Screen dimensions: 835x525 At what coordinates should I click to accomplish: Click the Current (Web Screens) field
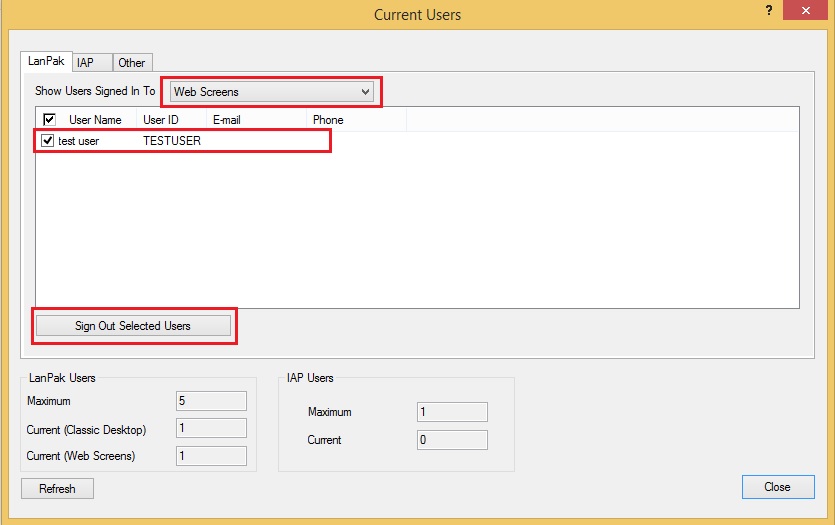pos(211,456)
